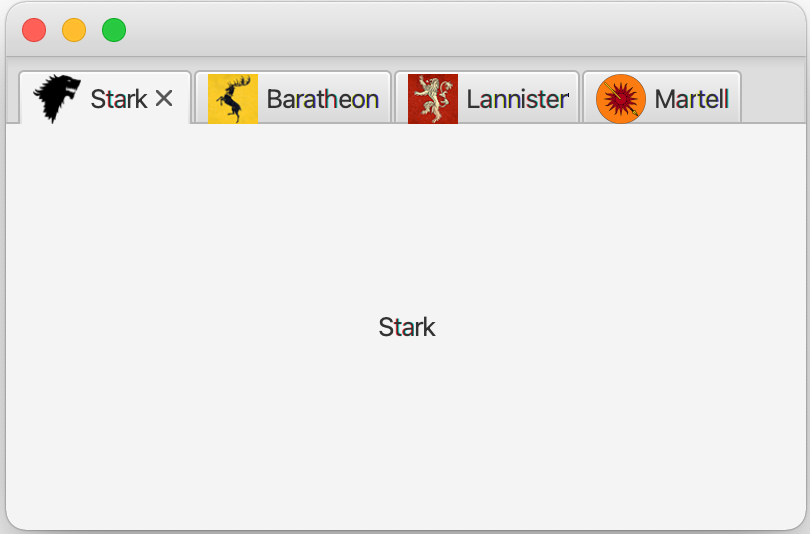This screenshot has height=534, width=810.
Task: Switch to the Baratheon tab
Action: (x=293, y=98)
